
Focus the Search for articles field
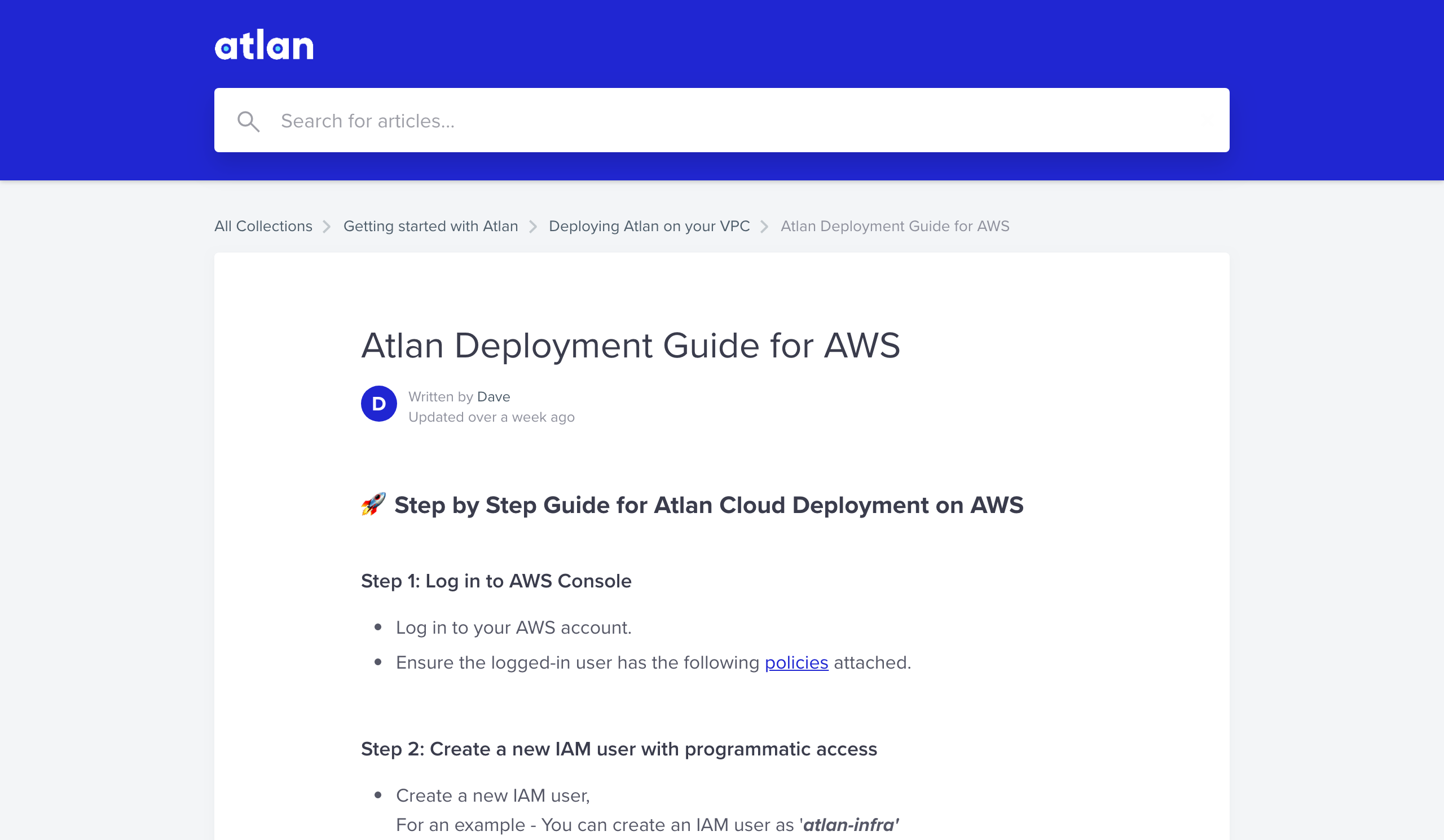721,120
